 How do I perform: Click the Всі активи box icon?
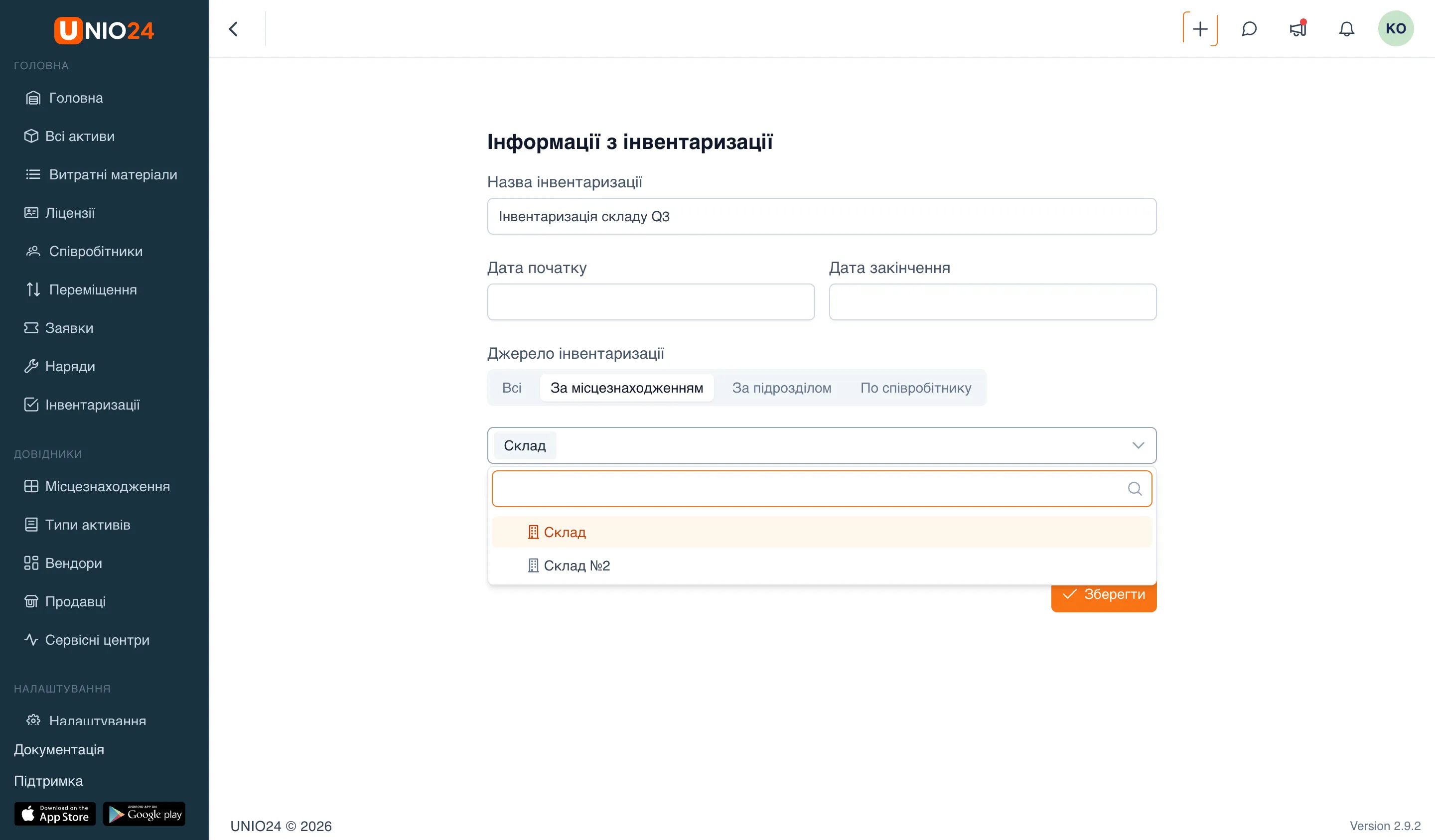[31, 136]
